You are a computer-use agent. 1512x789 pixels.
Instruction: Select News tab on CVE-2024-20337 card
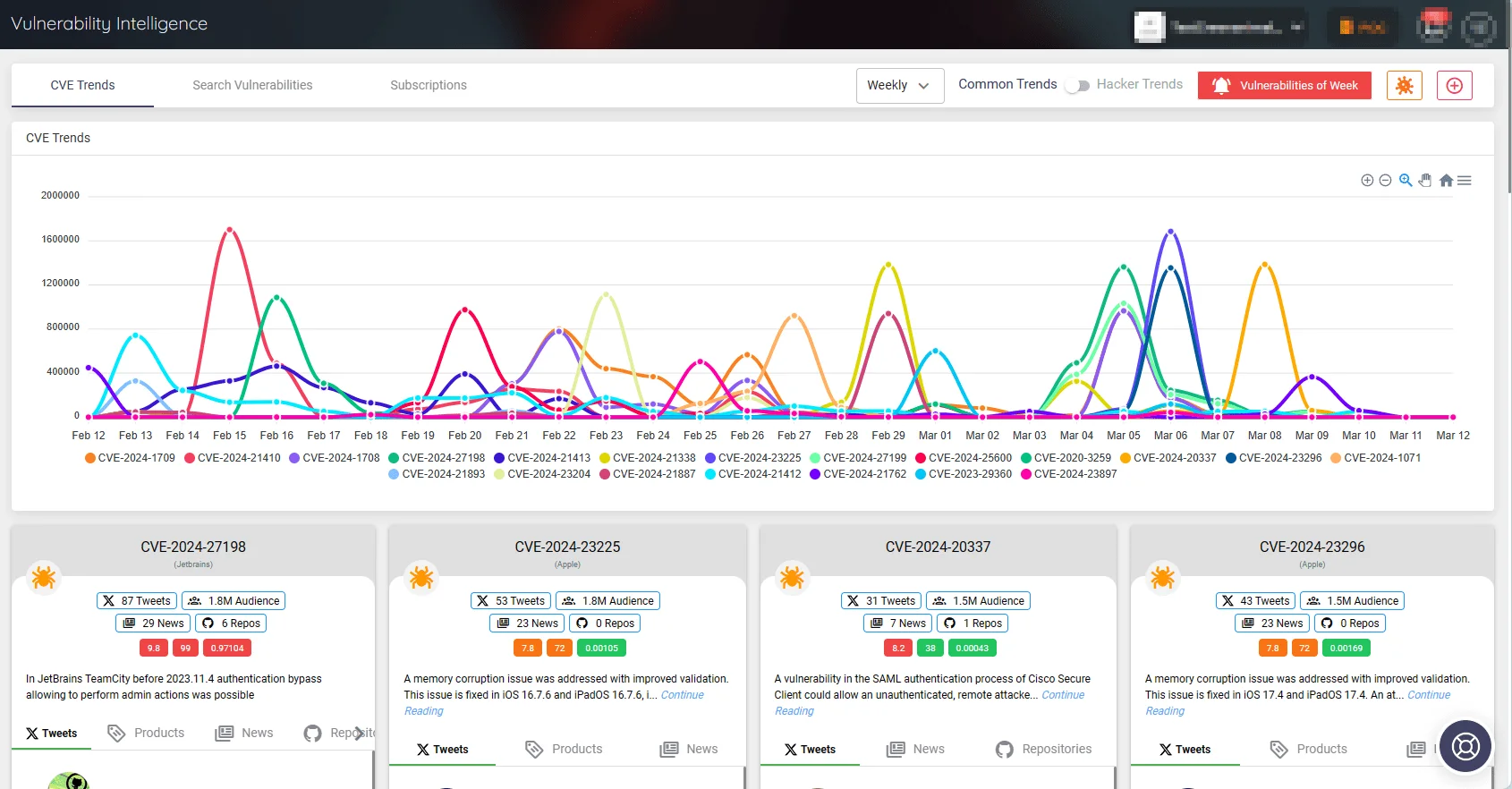(x=915, y=749)
